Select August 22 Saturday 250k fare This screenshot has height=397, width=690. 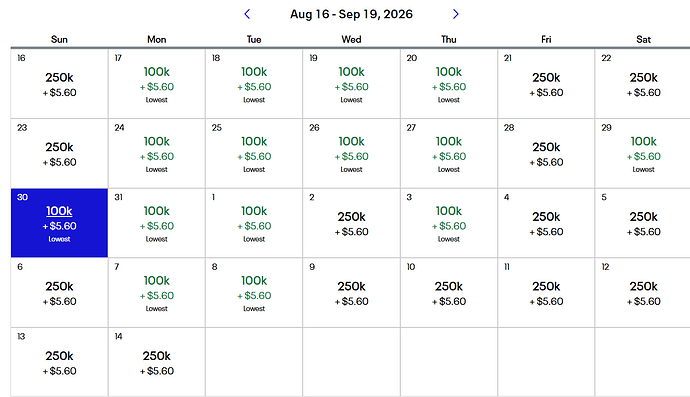coord(643,84)
